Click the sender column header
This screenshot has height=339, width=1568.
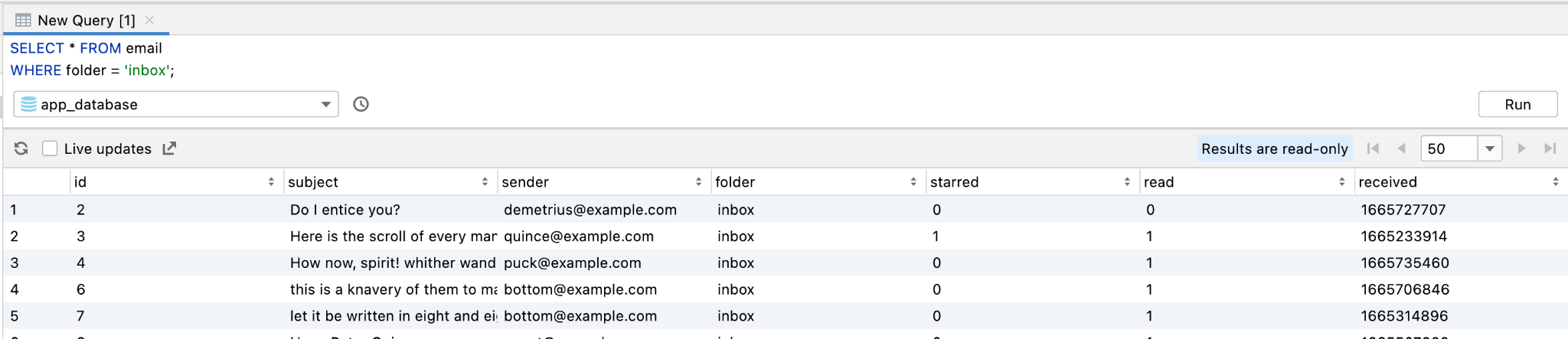525,182
